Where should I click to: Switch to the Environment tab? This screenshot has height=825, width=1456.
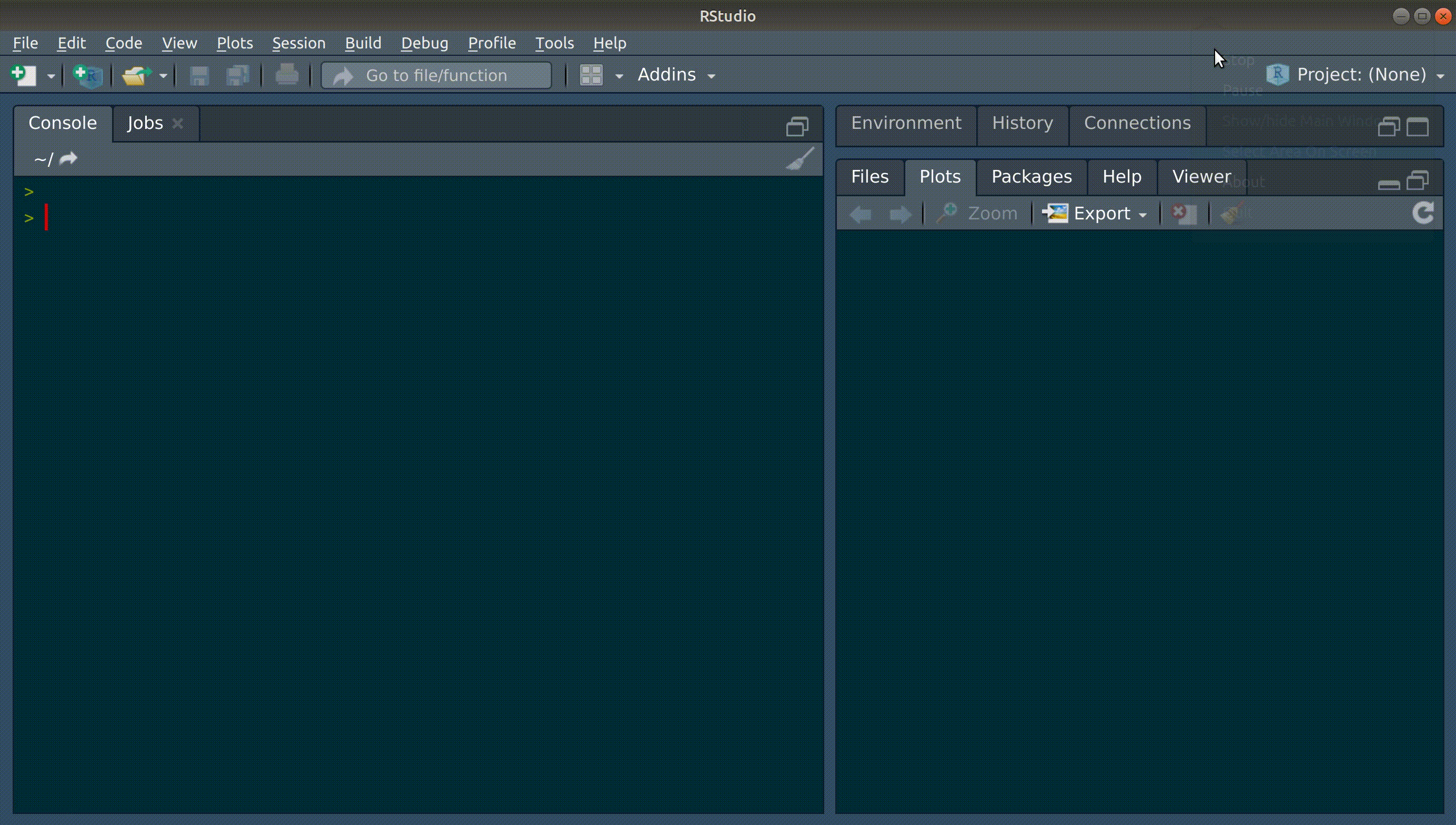click(906, 124)
